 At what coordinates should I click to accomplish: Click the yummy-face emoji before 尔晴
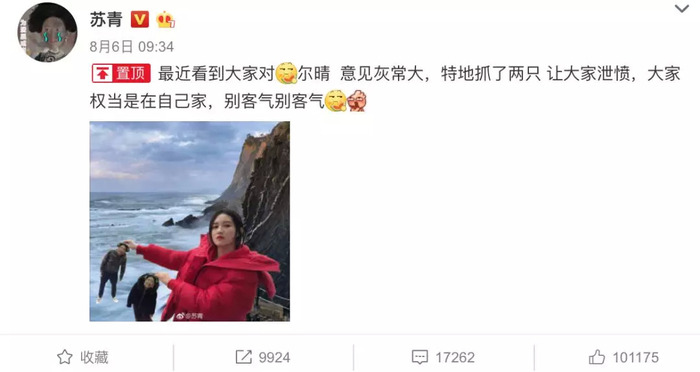tap(286, 74)
